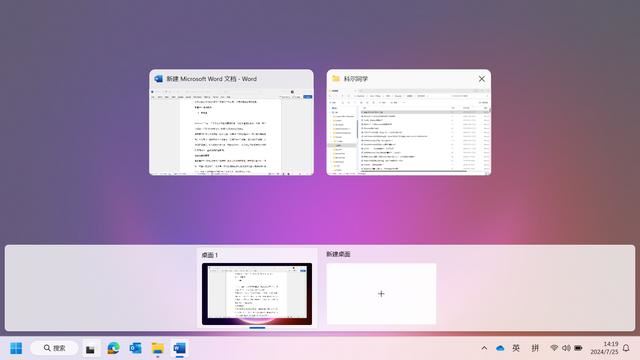Open the OneDrive cloud tray icon
640x360 pixels.
(500, 348)
